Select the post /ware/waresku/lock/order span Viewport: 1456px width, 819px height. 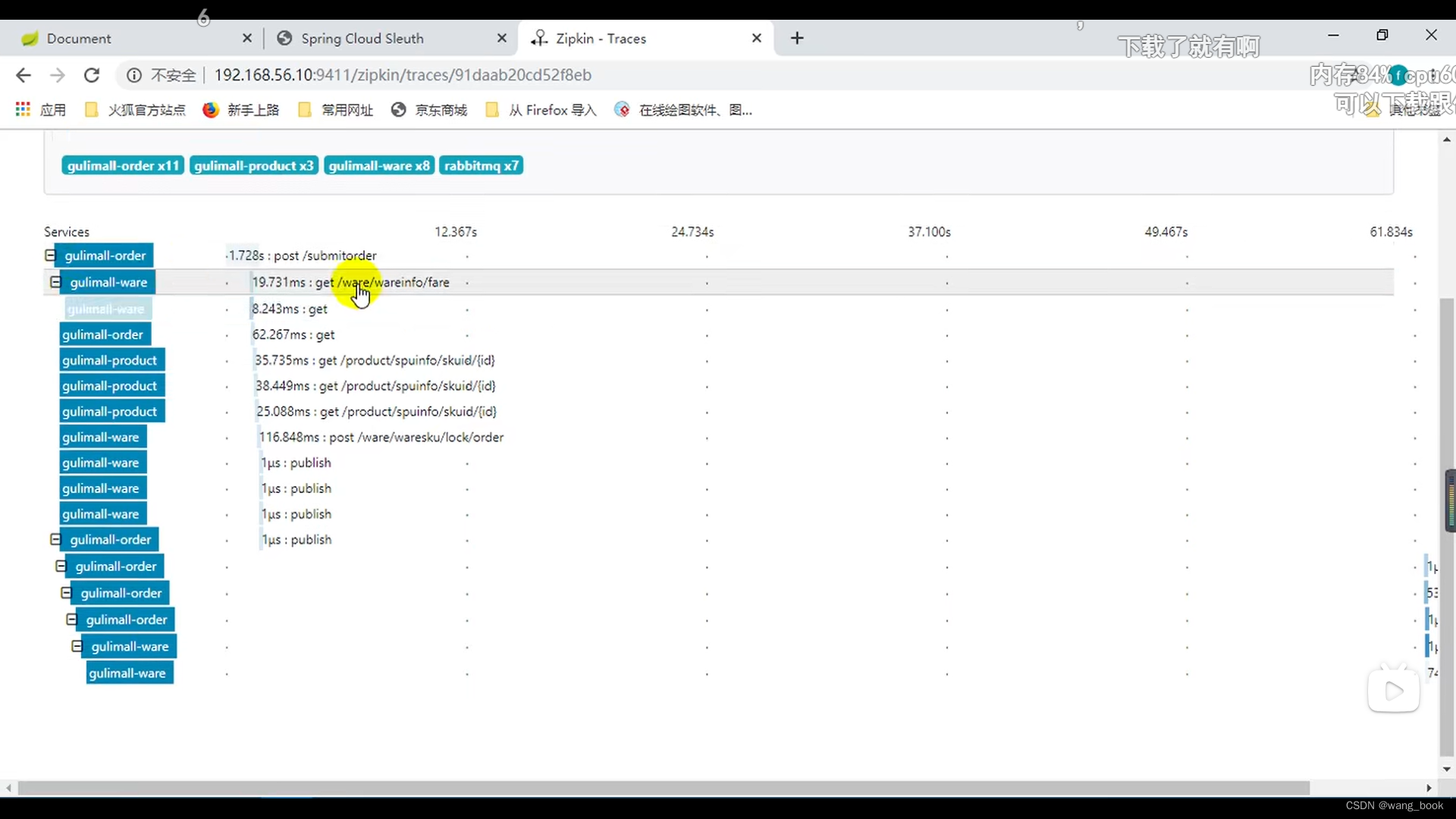381,437
